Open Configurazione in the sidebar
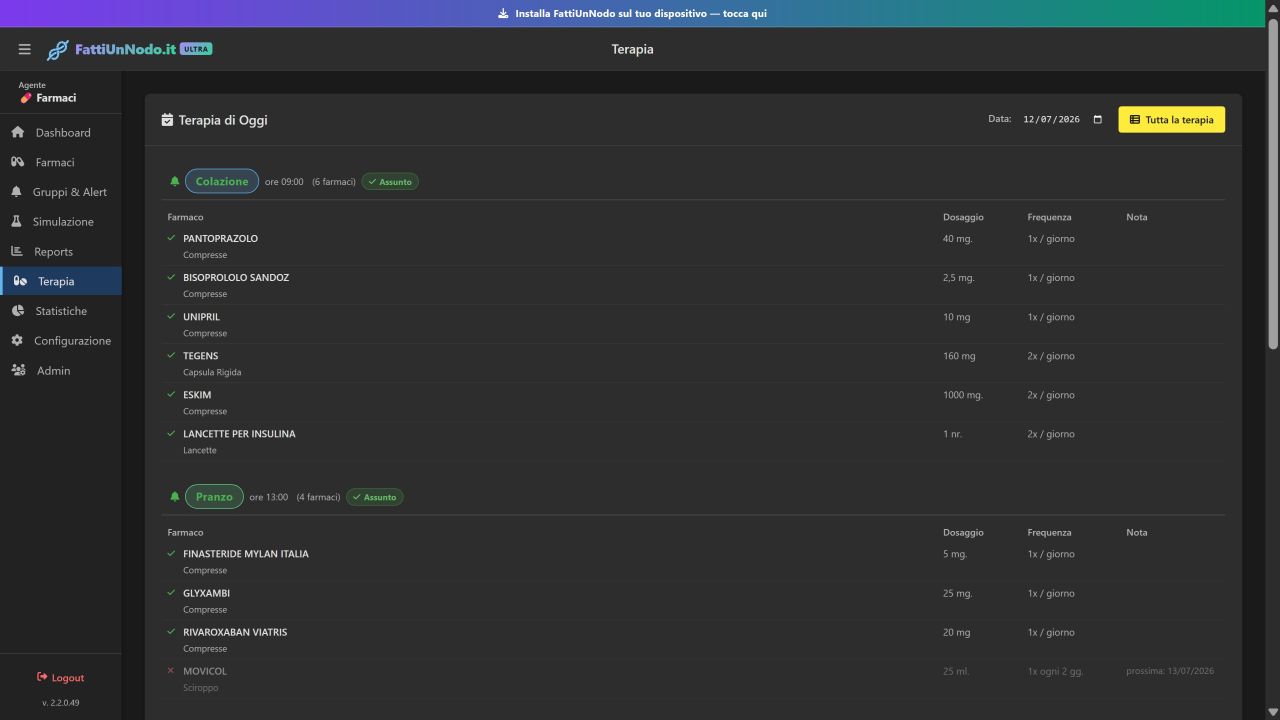The width and height of the screenshot is (1280, 720). pyautogui.click(x=61, y=341)
